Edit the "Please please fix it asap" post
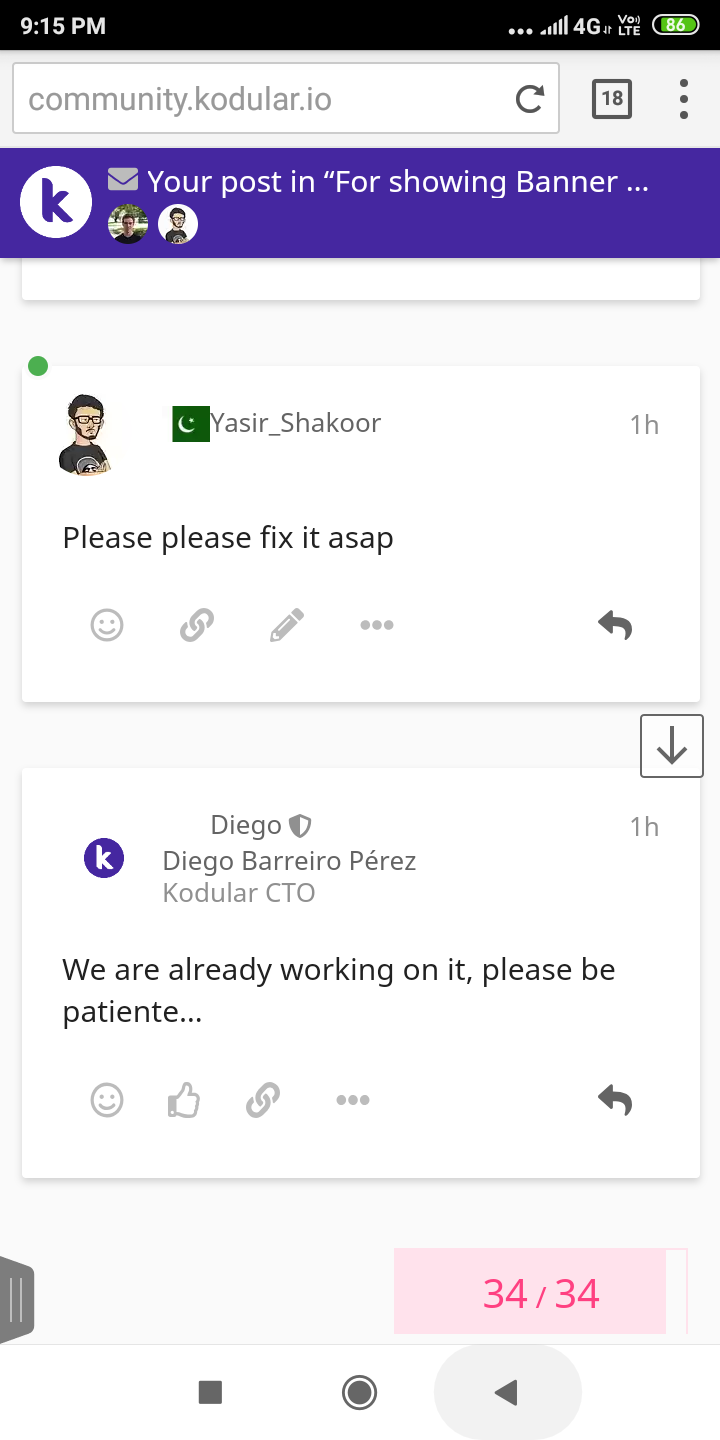This screenshot has width=720, height=1440. [286, 626]
